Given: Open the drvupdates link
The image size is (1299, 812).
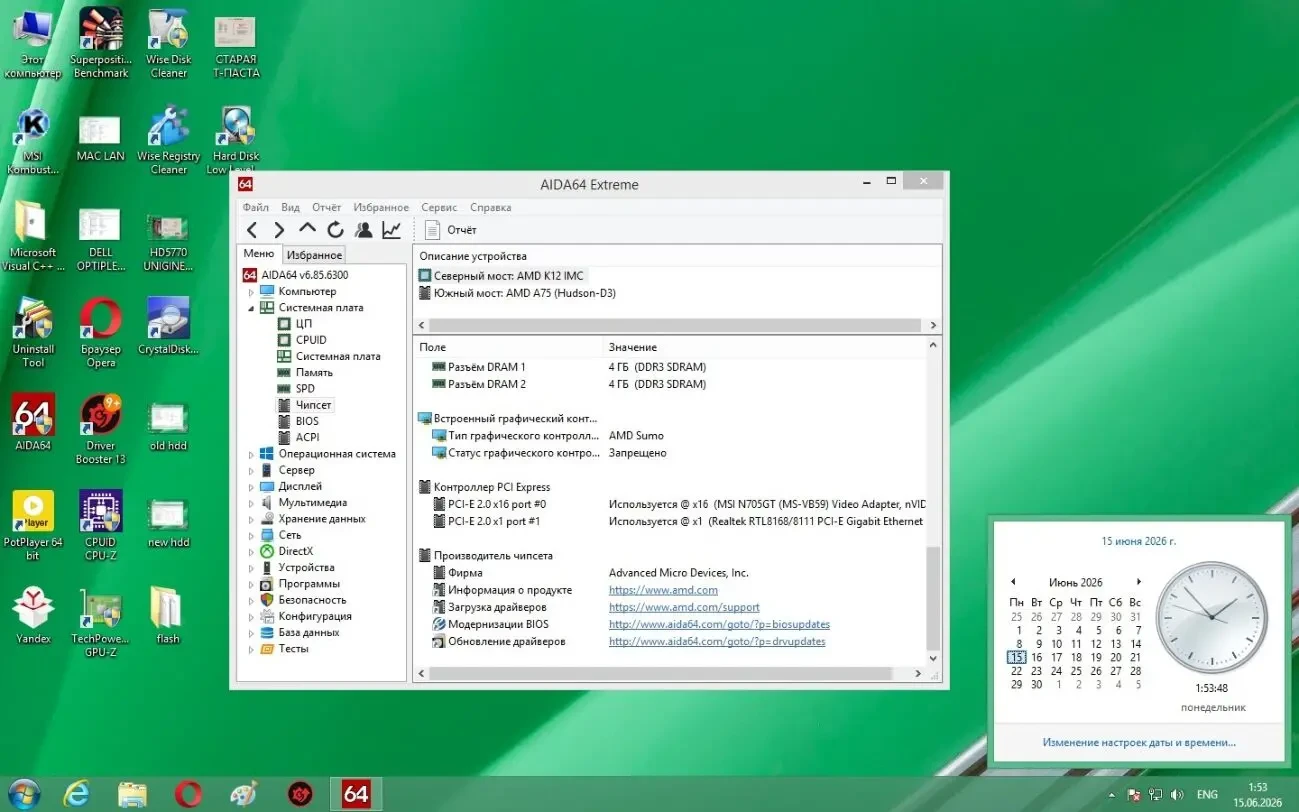Looking at the screenshot, I should click(x=717, y=641).
